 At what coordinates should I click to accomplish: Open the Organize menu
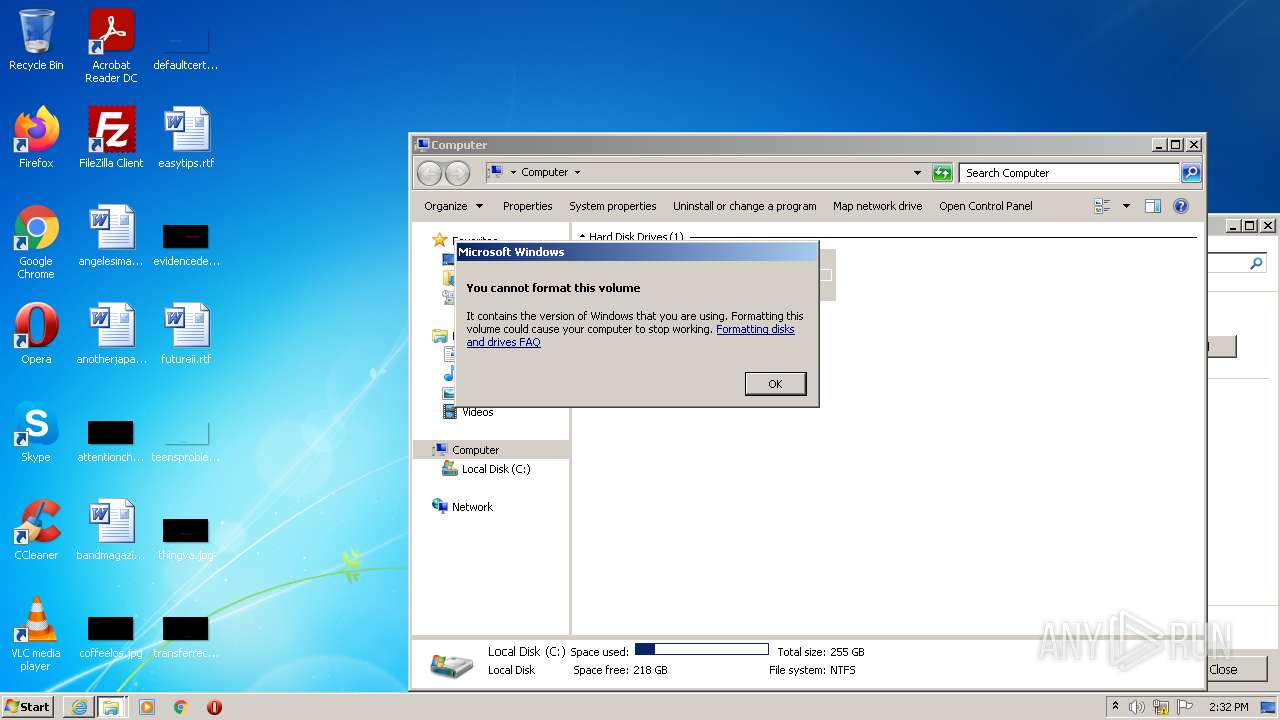pyautogui.click(x=453, y=206)
